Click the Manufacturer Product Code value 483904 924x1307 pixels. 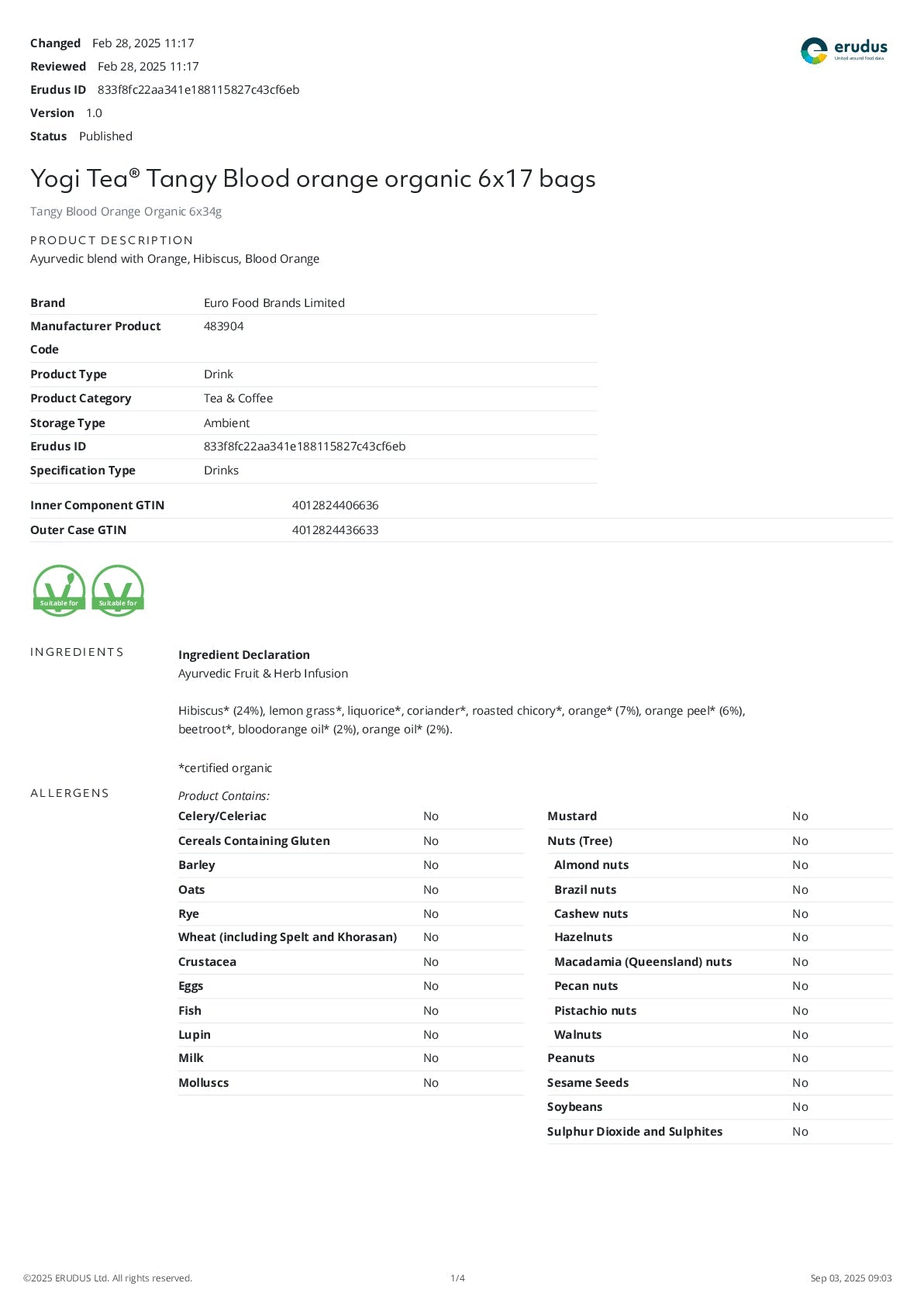pos(223,326)
